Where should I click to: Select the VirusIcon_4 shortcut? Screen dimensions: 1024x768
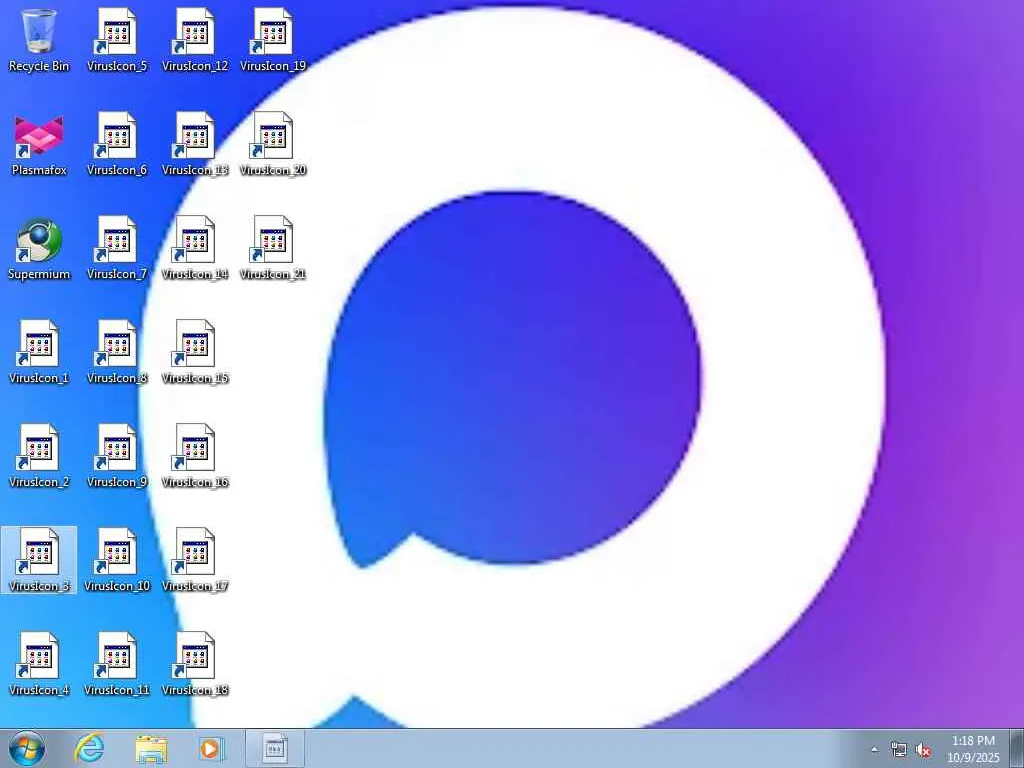pyautogui.click(x=39, y=664)
